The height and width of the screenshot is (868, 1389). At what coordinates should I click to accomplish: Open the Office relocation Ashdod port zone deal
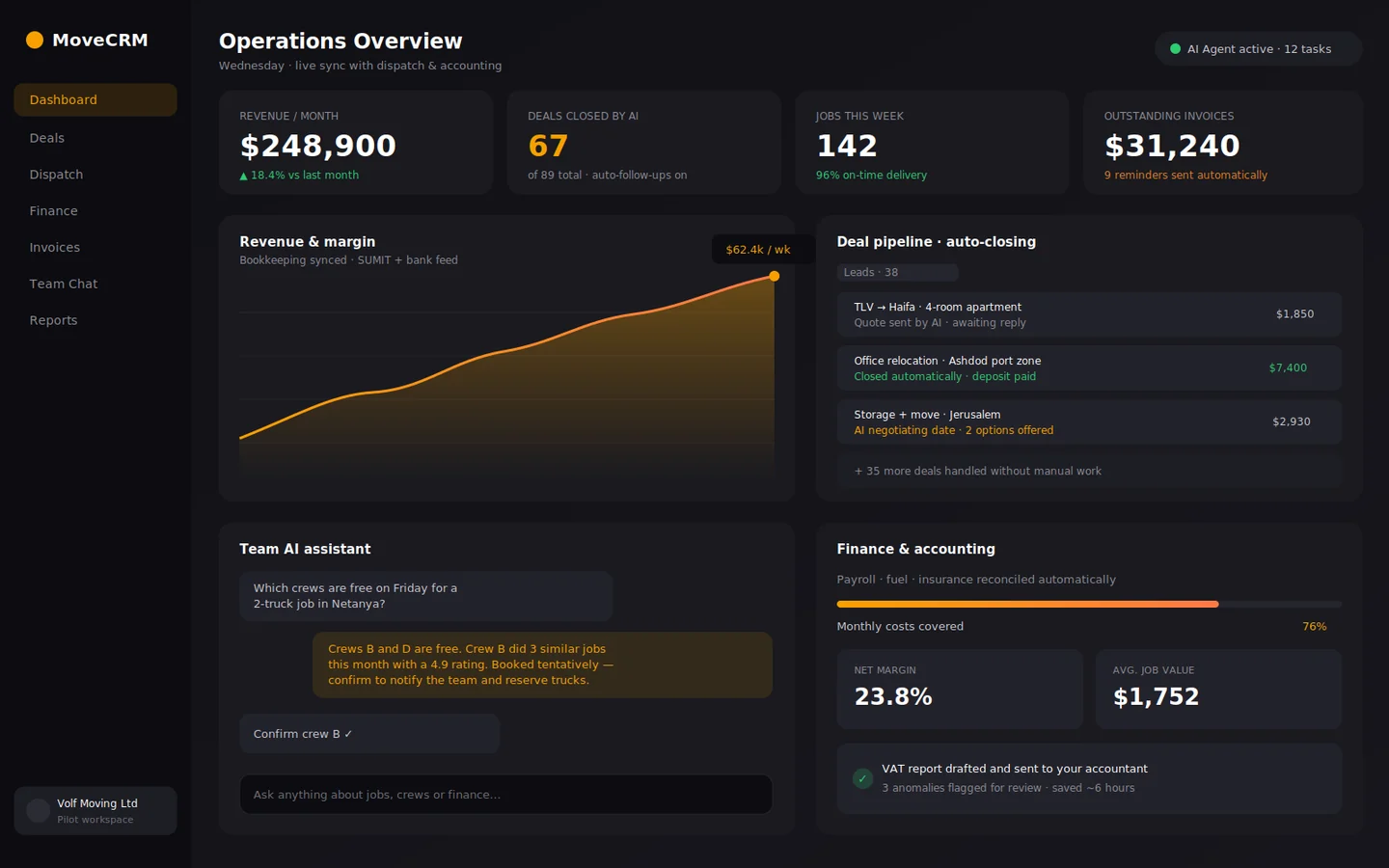[1089, 368]
